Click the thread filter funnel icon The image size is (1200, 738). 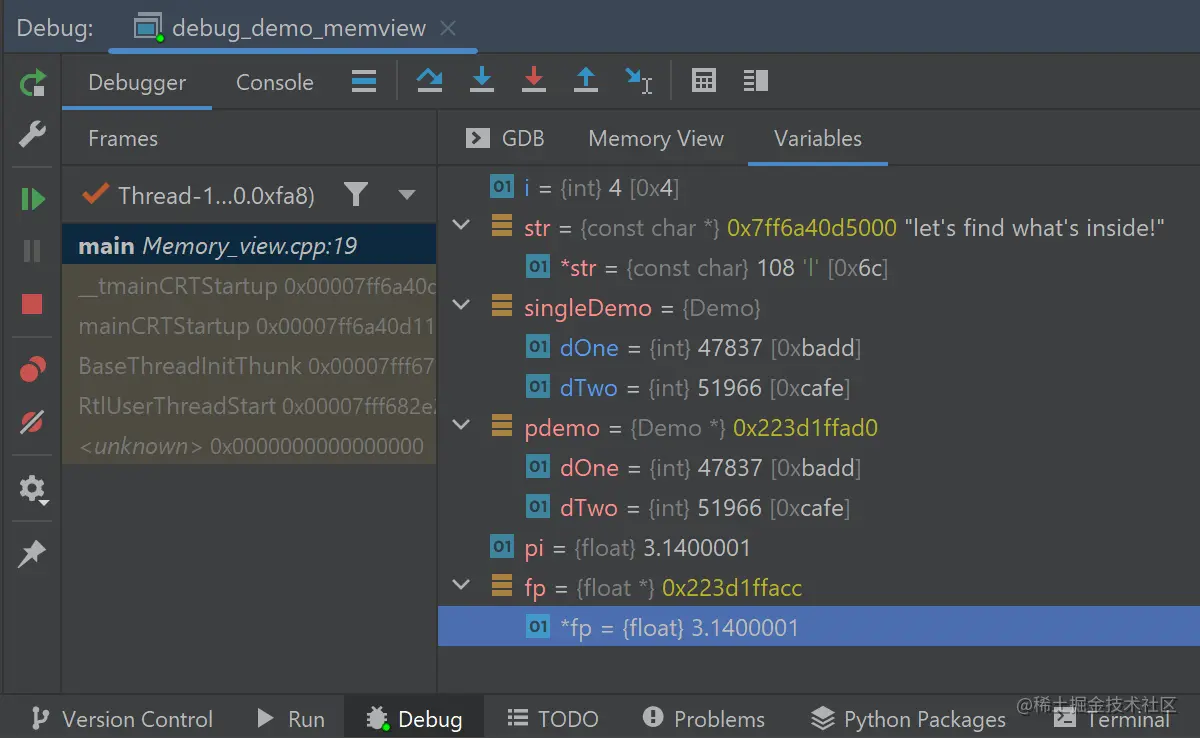(x=355, y=194)
